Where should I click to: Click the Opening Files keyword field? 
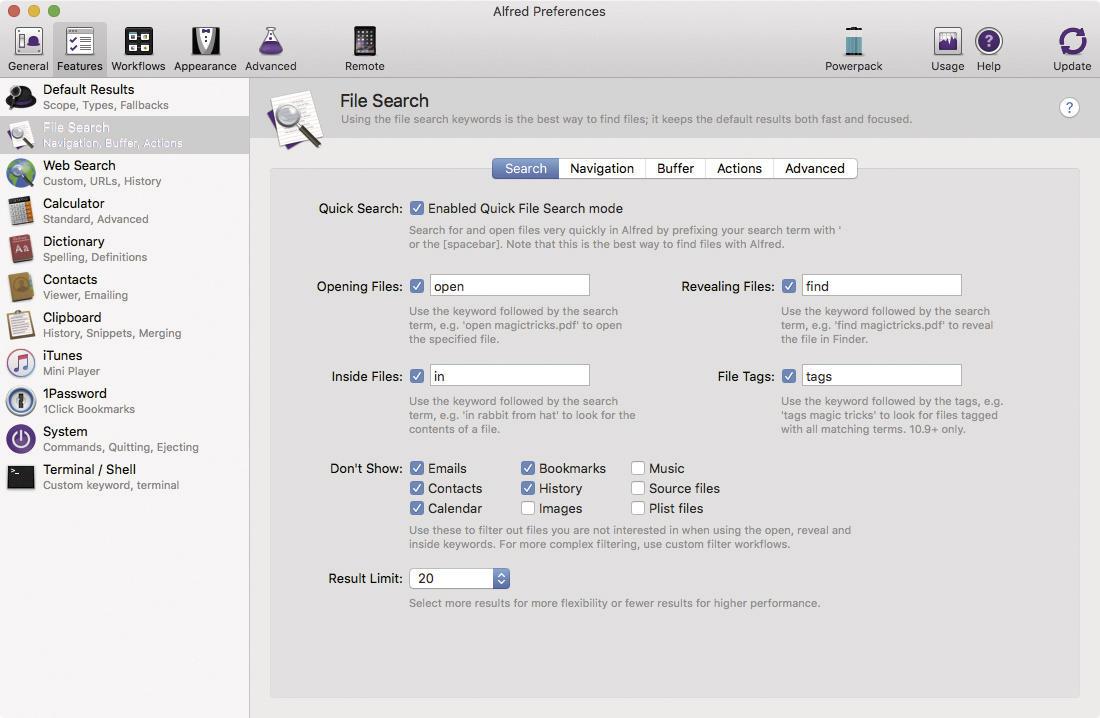[510, 286]
